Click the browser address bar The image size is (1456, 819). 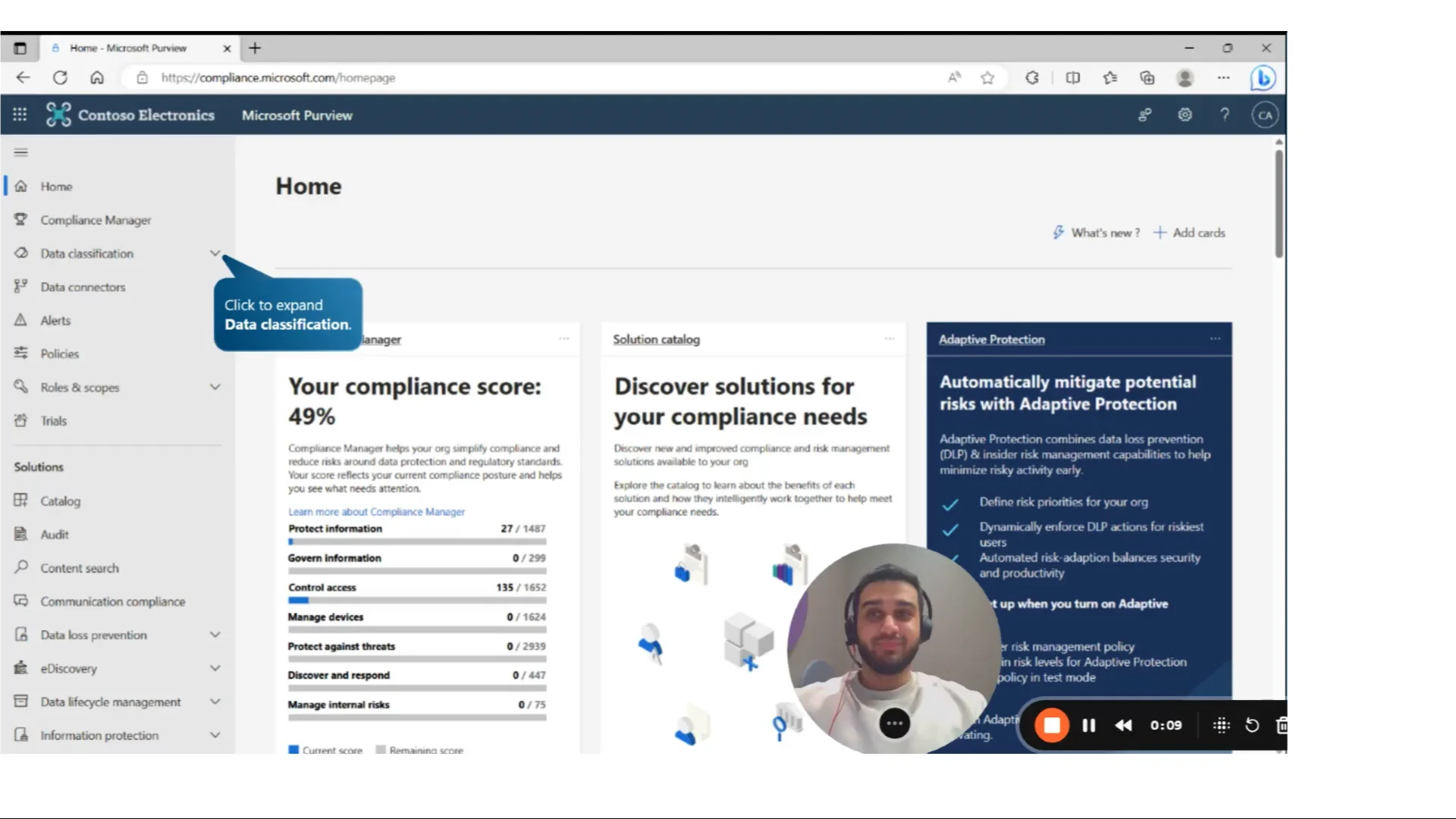(x=278, y=77)
